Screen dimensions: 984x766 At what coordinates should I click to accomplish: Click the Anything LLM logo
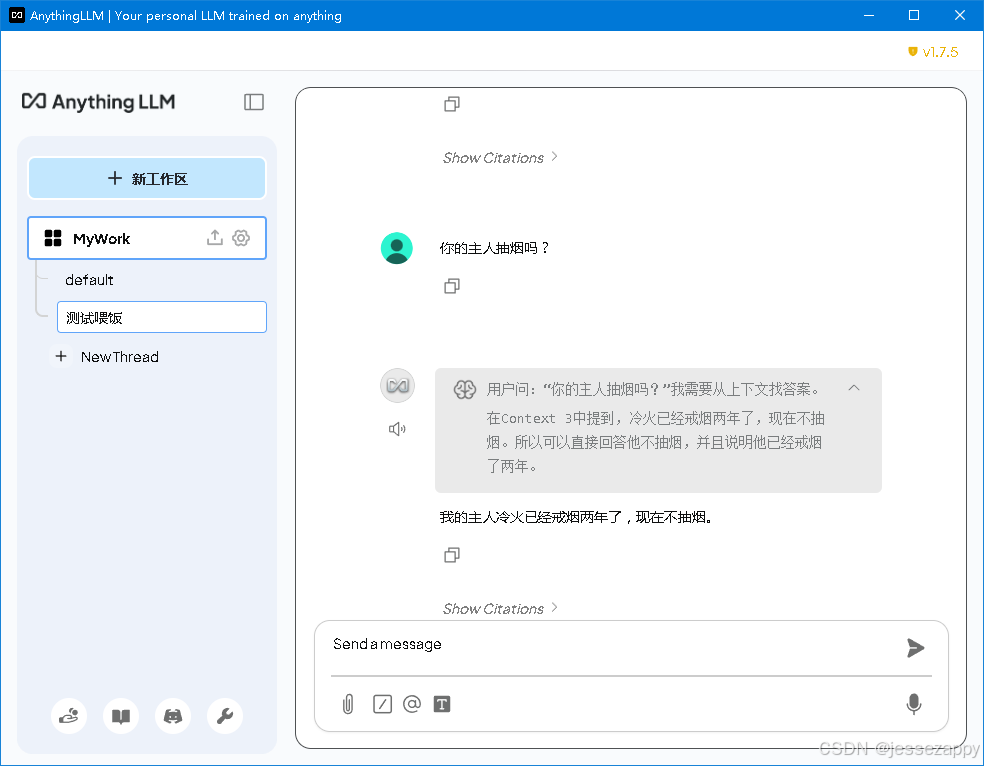point(99,102)
